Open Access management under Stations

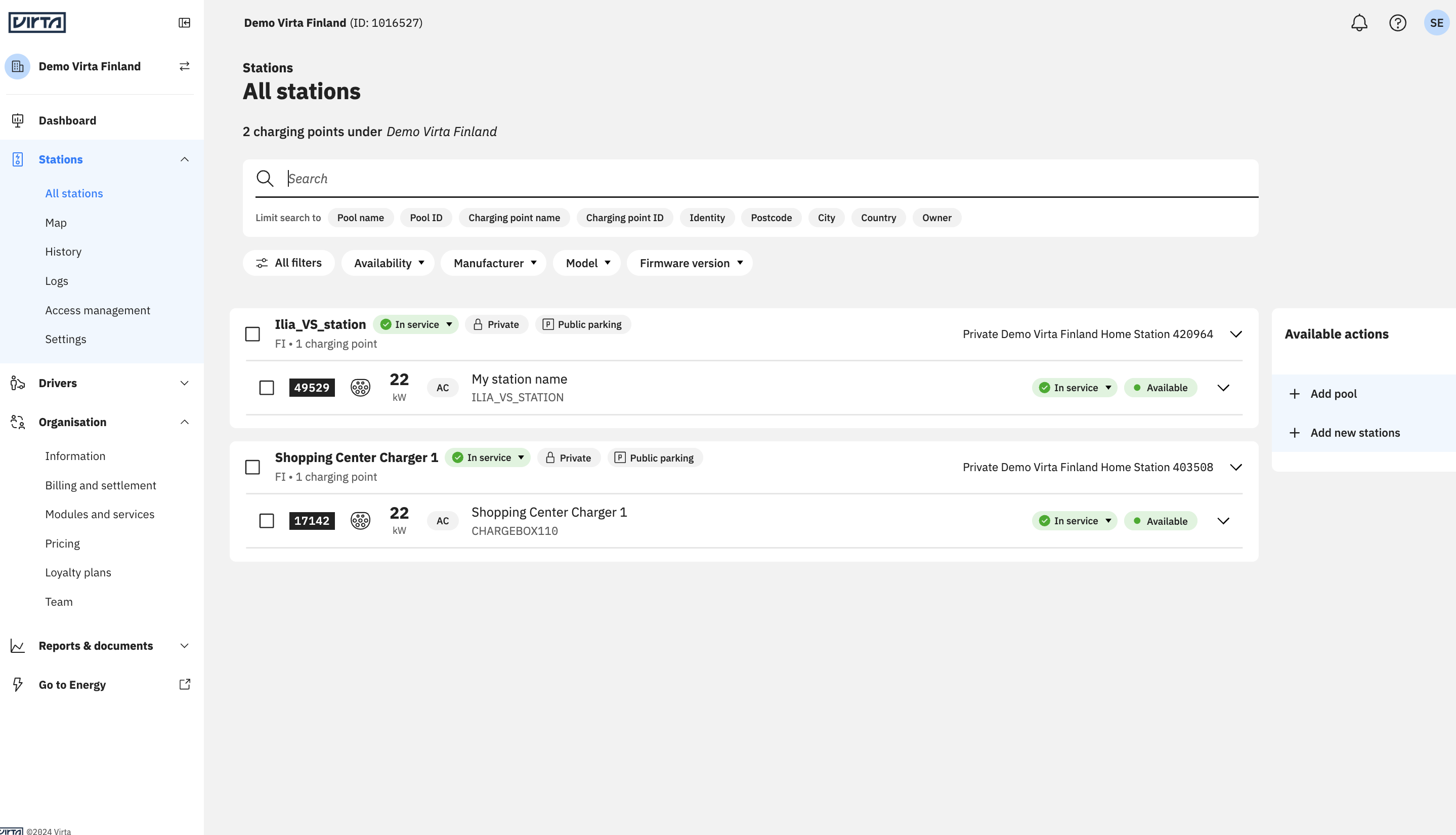pyautogui.click(x=98, y=310)
